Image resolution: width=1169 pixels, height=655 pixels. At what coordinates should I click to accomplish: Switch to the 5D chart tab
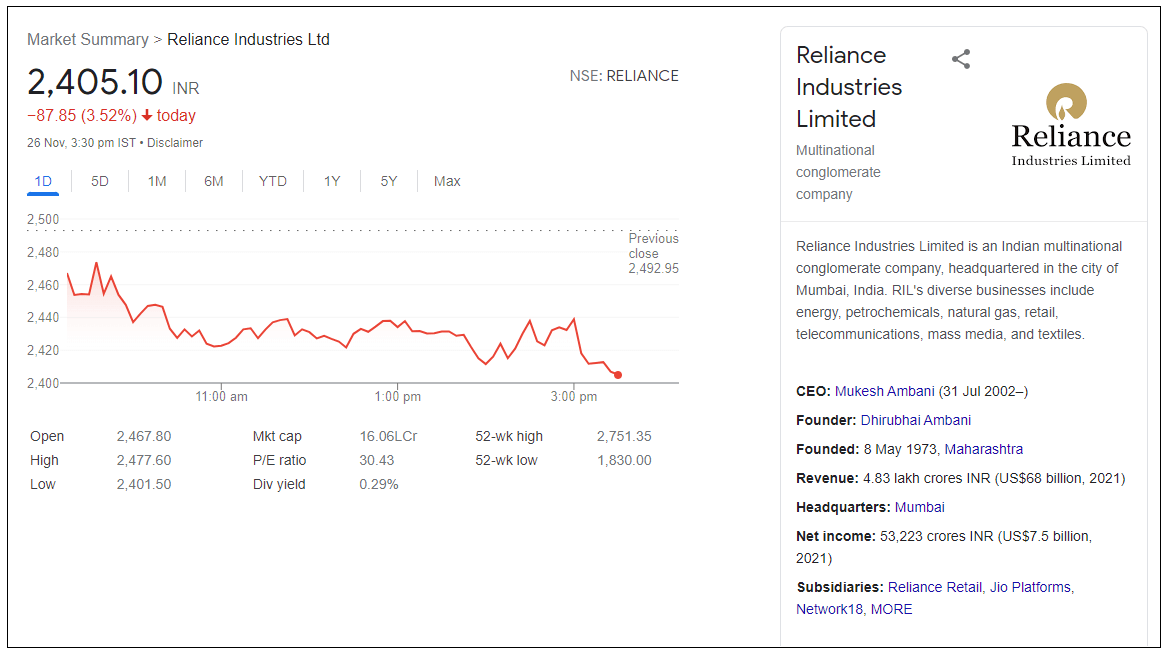point(100,181)
